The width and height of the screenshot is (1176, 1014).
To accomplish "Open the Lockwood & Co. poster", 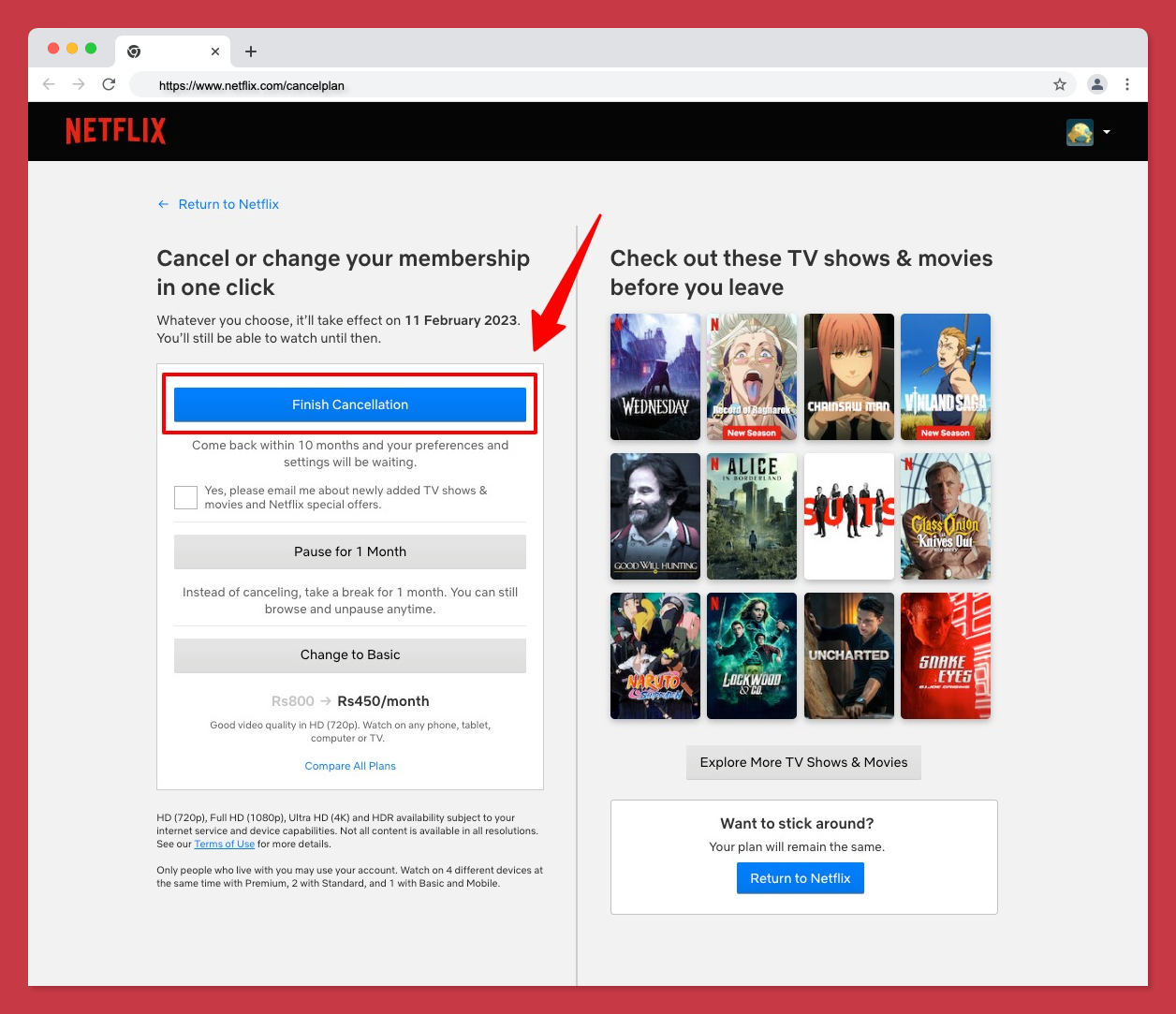I will pyautogui.click(x=752, y=655).
